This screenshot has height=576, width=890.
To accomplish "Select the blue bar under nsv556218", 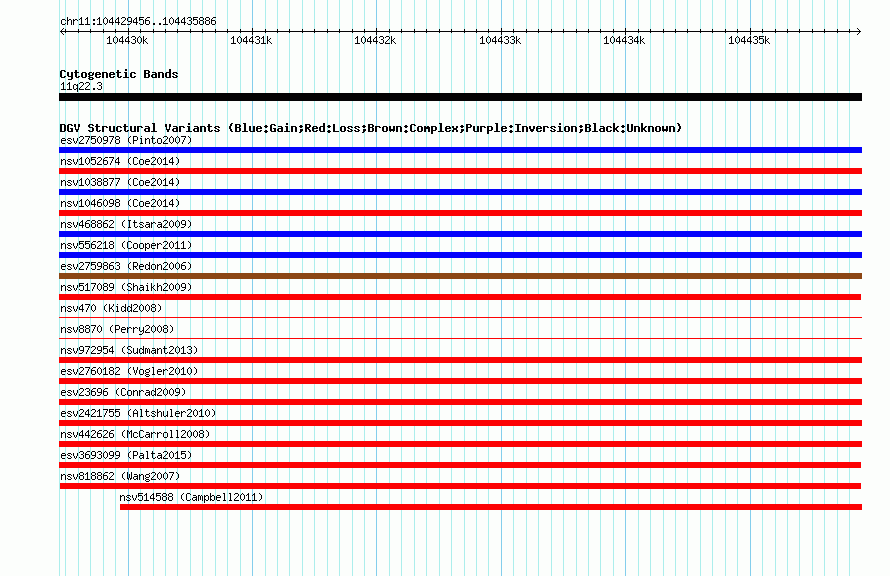I will [460, 255].
